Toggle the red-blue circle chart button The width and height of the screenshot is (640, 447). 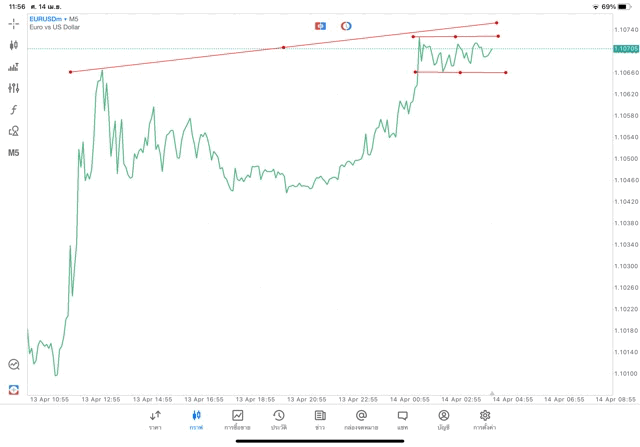click(346, 26)
